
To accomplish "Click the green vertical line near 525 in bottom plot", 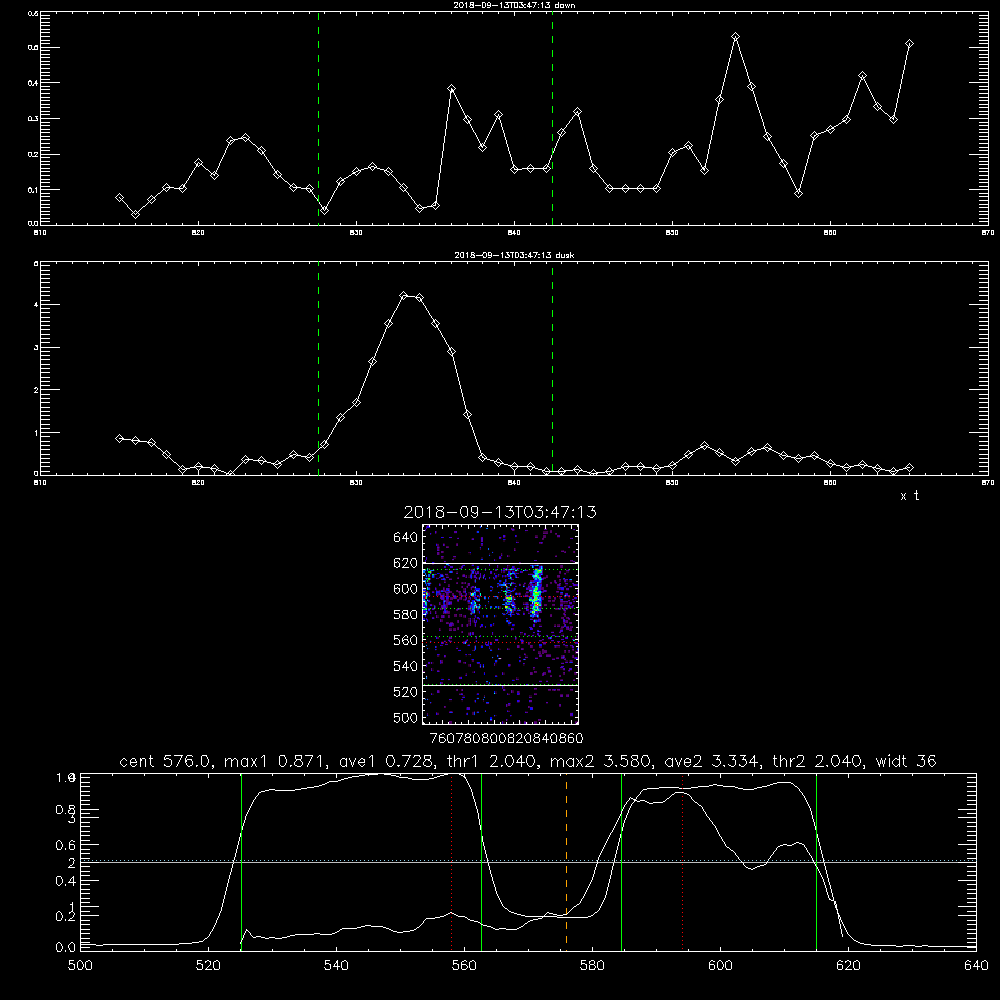I will point(241,862).
